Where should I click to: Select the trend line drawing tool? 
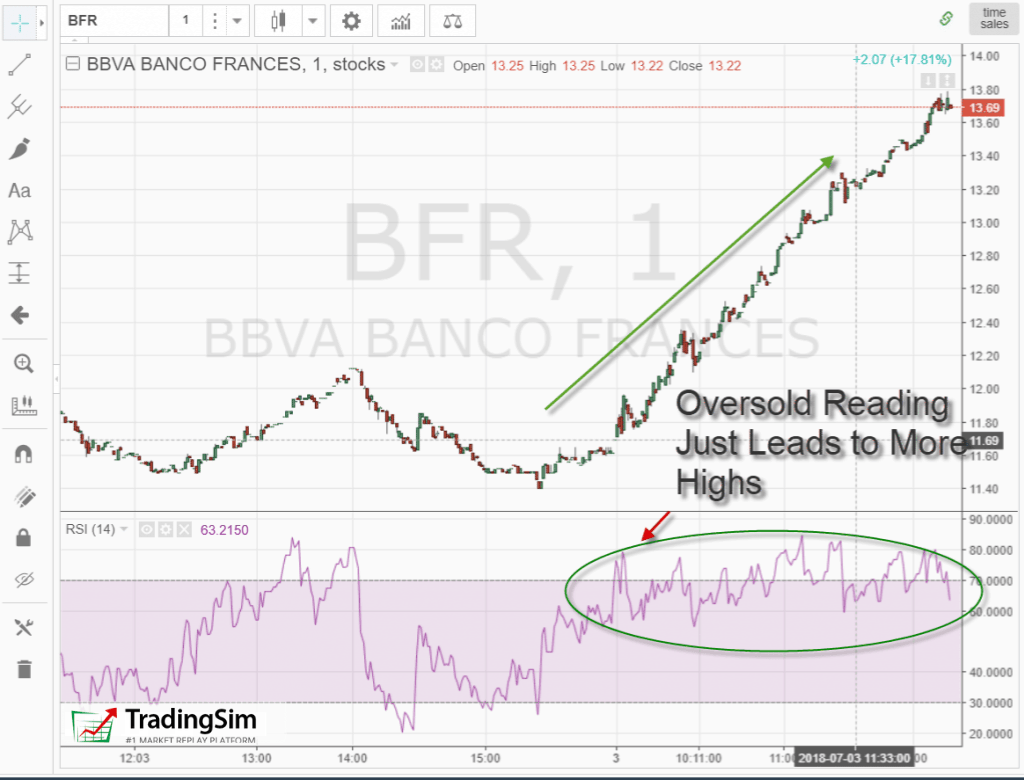pyautogui.click(x=20, y=65)
